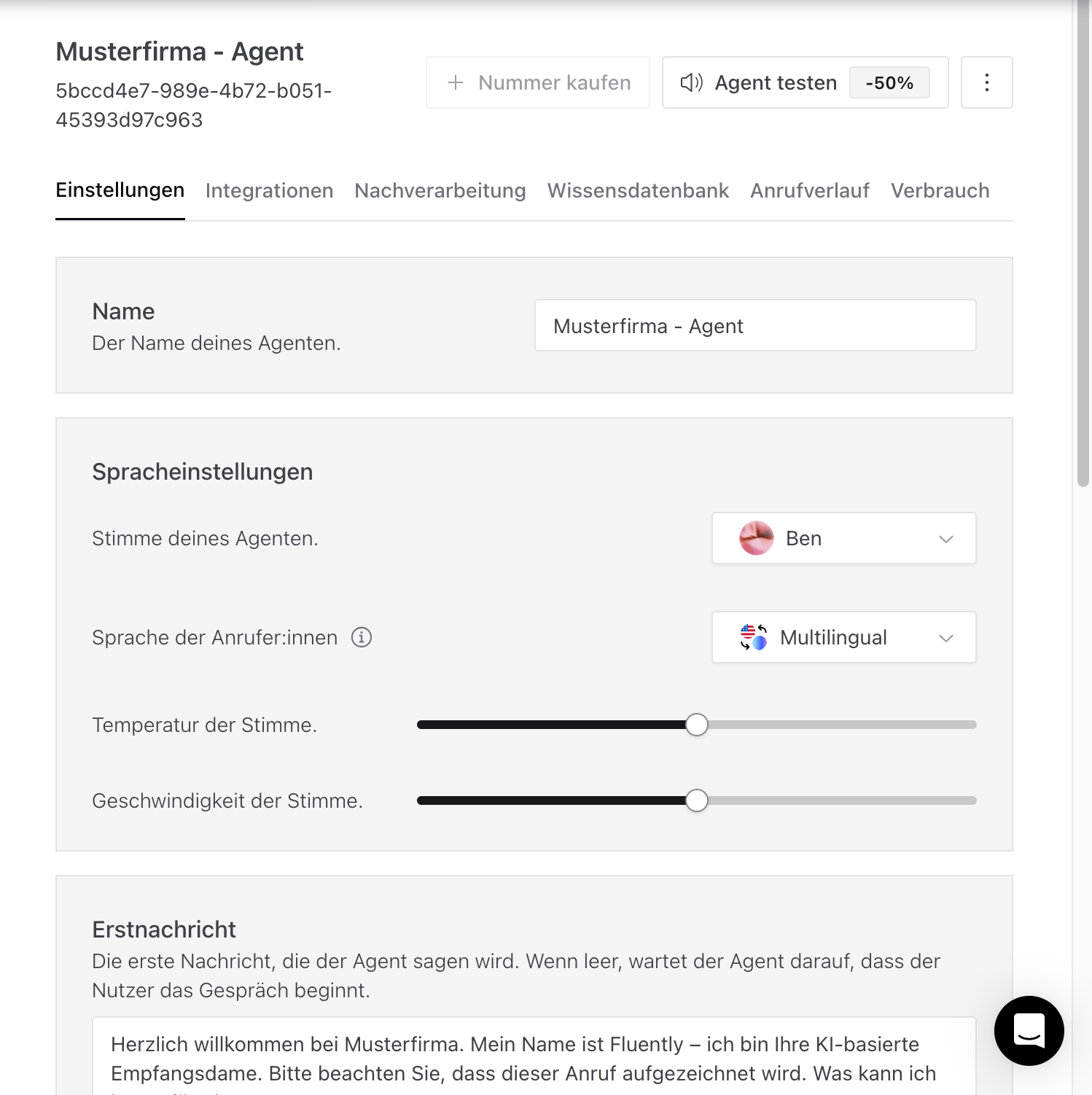The width and height of the screenshot is (1092, 1095).
Task: Click the Multilingual flag icon
Action: click(x=754, y=637)
